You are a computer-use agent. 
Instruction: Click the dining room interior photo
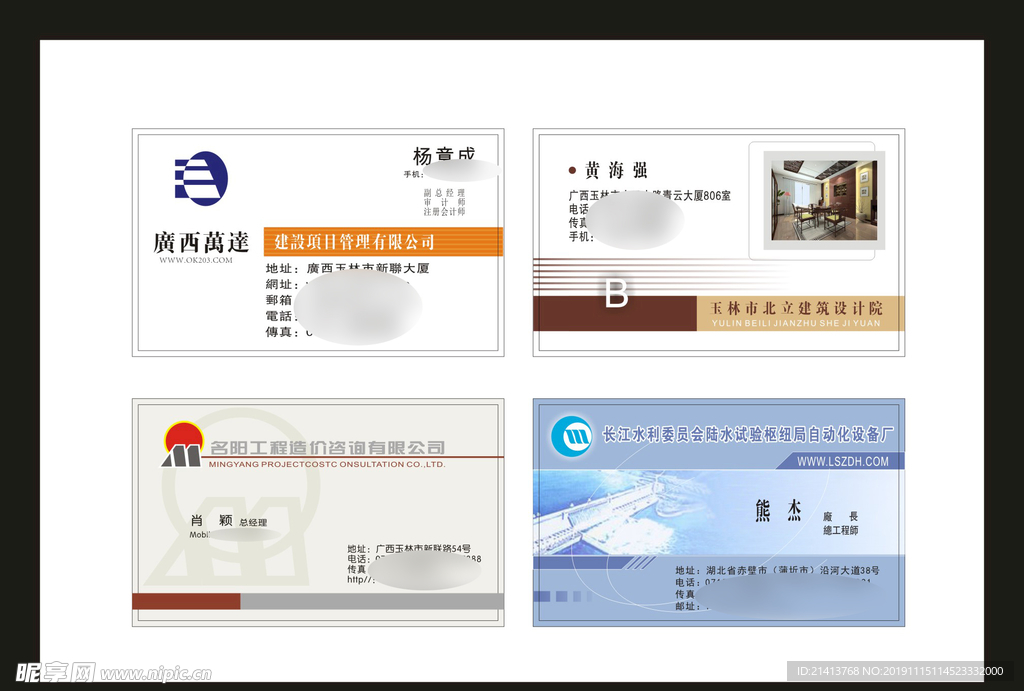click(820, 200)
